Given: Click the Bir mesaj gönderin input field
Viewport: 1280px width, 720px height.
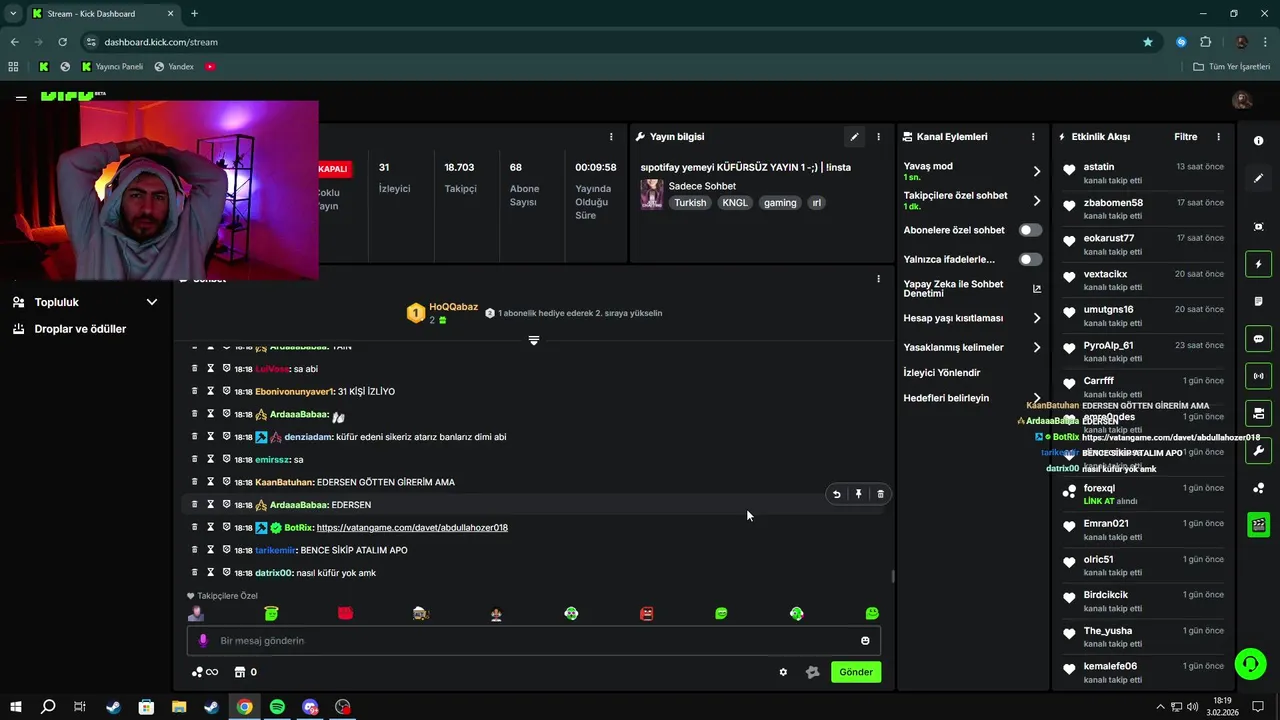Looking at the screenshot, I should tap(534, 641).
